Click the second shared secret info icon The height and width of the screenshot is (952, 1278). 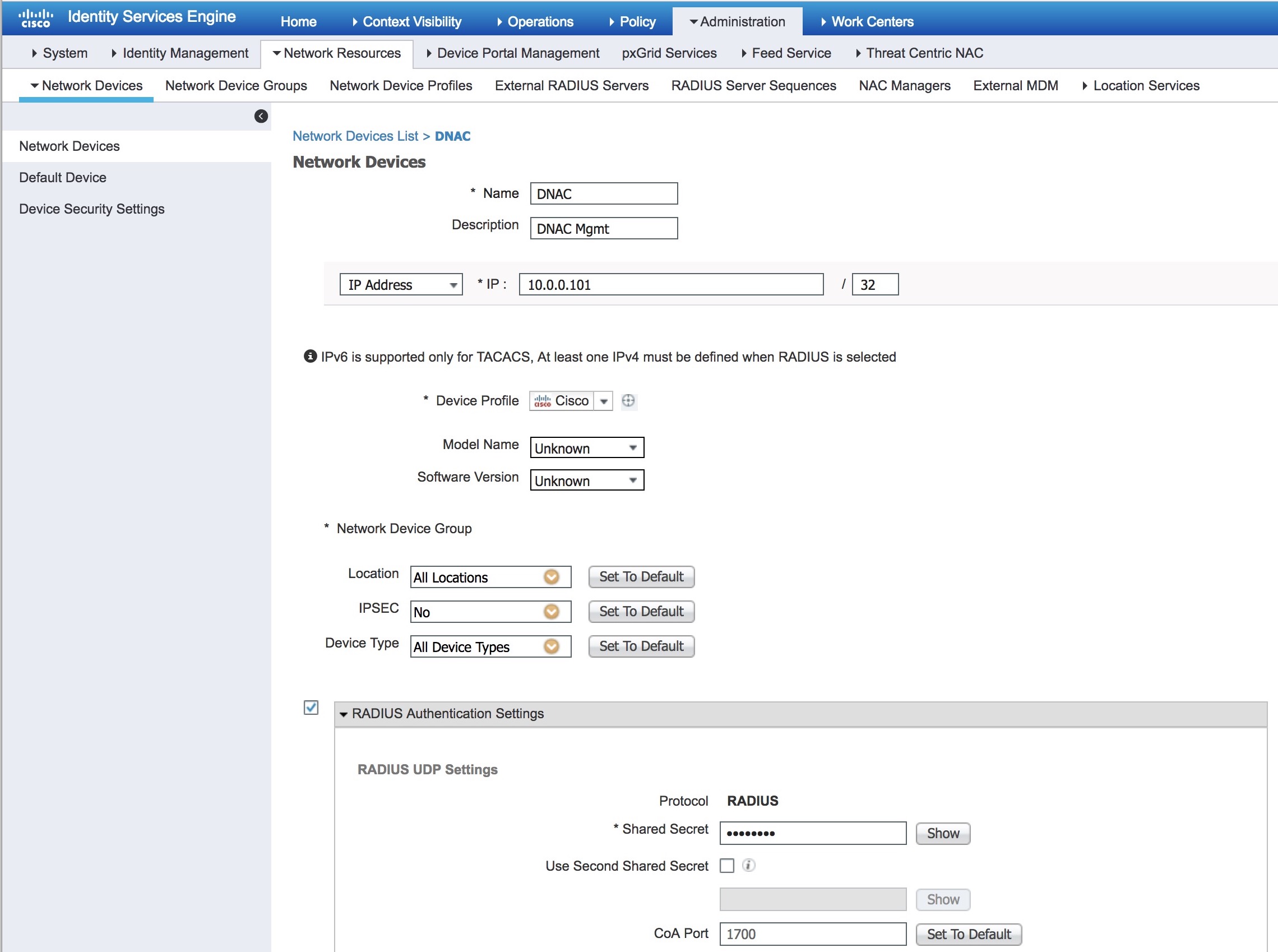(x=748, y=865)
